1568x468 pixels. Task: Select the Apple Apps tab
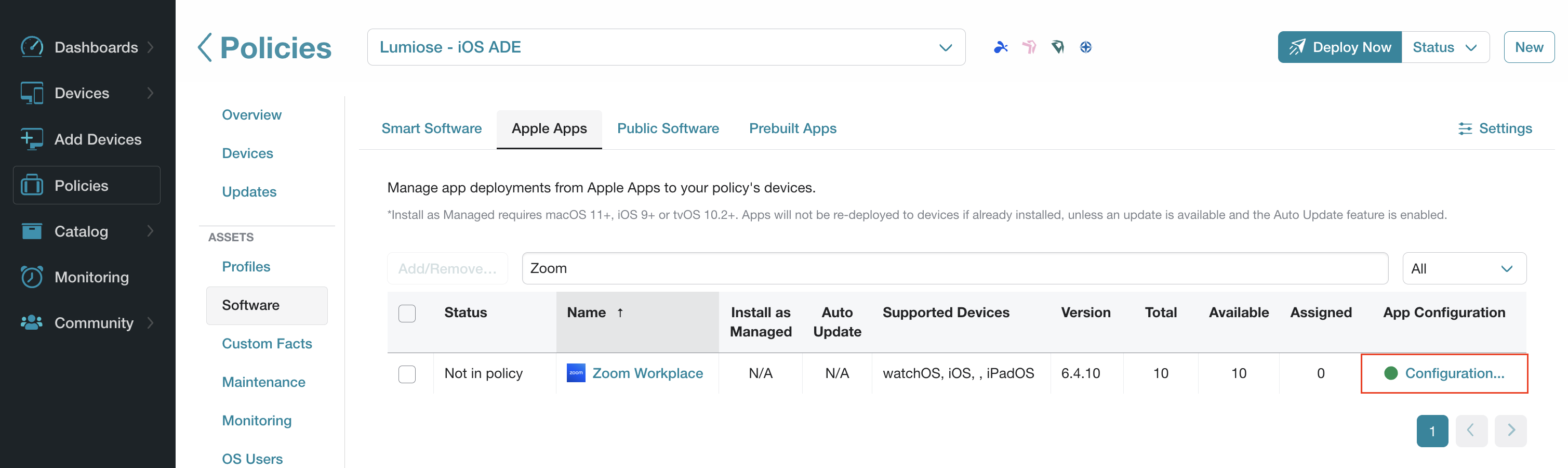point(549,128)
